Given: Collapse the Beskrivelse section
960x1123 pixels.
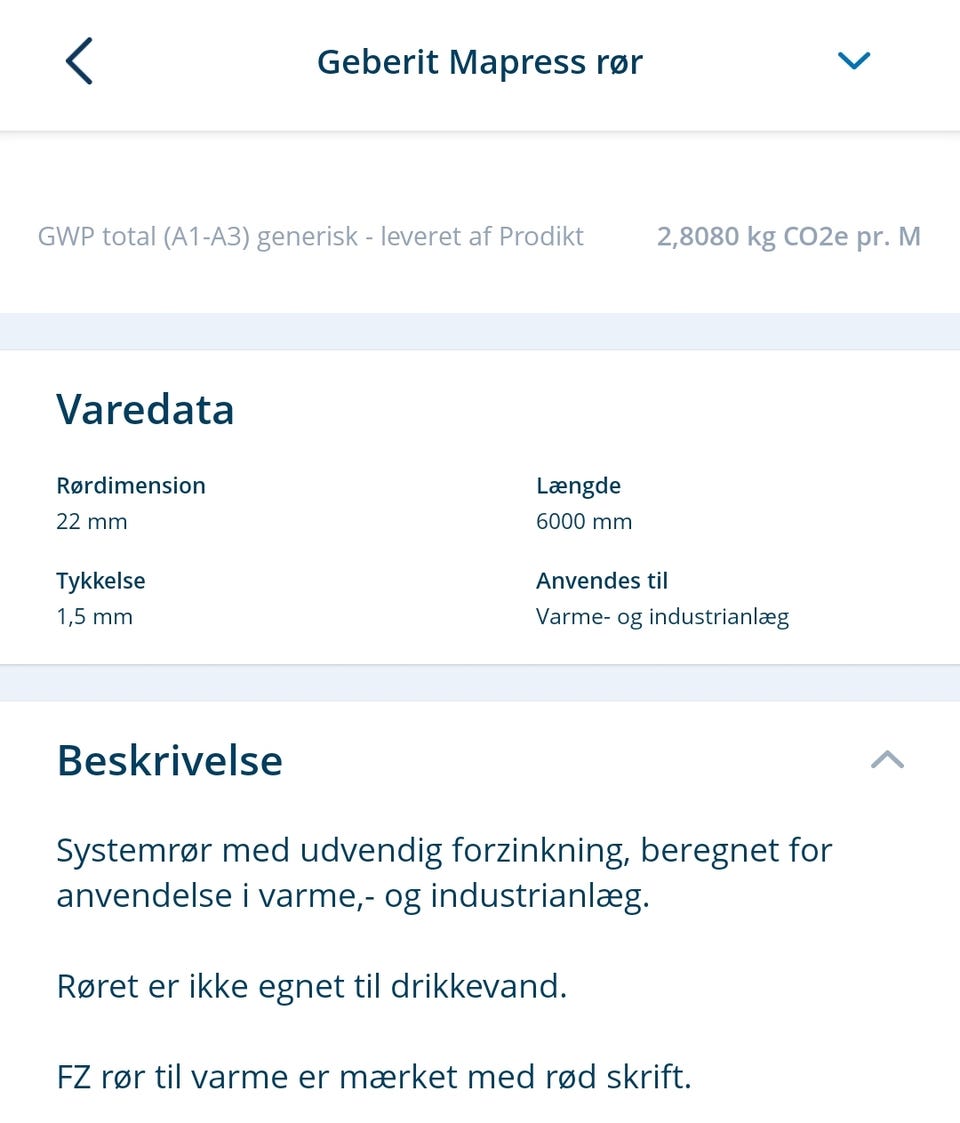Looking at the screenshot, I should 887,760.
